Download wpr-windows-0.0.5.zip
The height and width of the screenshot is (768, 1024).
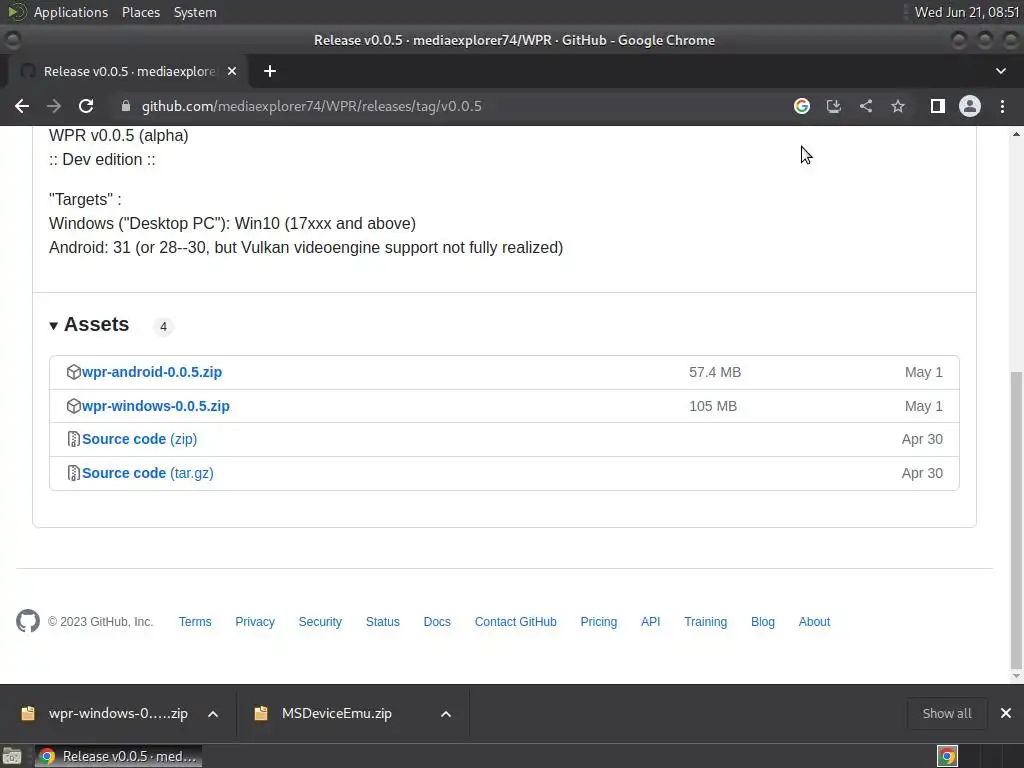click(x=155, y=406)
